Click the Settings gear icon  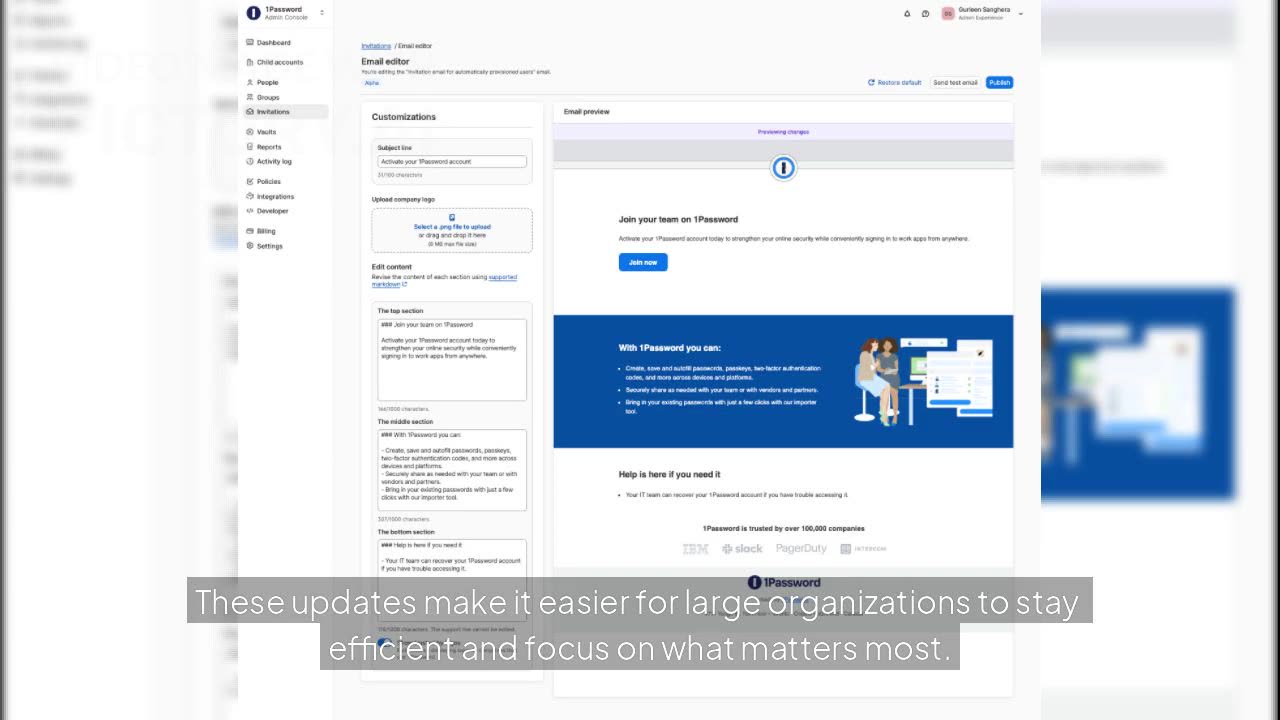click(x=250, y=246)
